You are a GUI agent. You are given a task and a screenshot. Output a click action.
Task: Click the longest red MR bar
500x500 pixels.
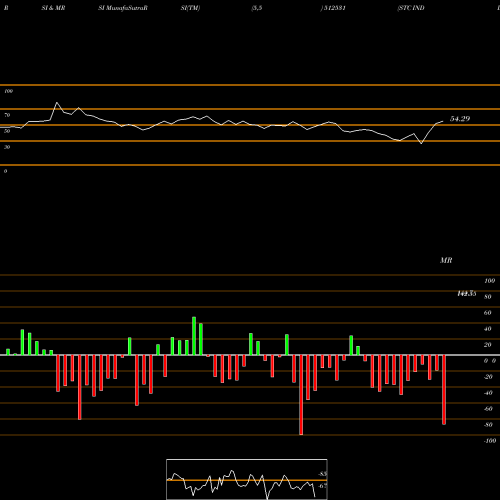(301, 395)
